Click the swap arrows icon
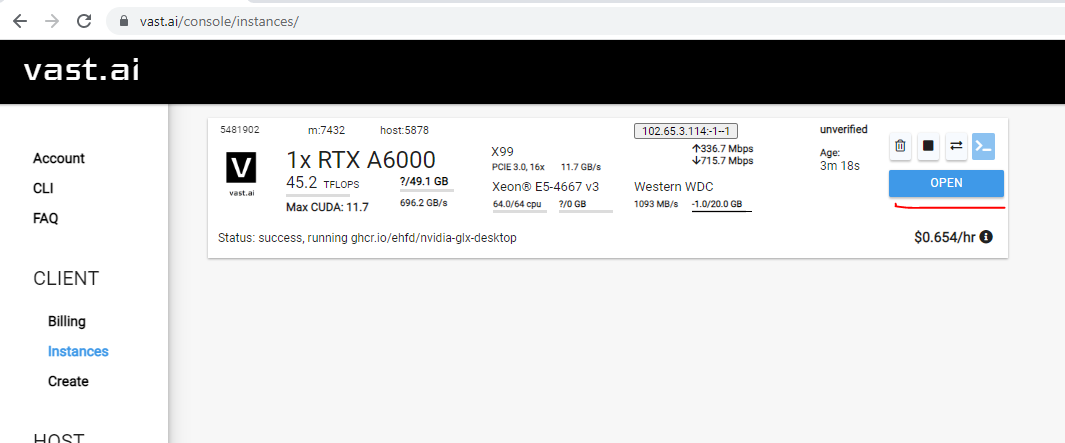 click(x=956, y=146)
